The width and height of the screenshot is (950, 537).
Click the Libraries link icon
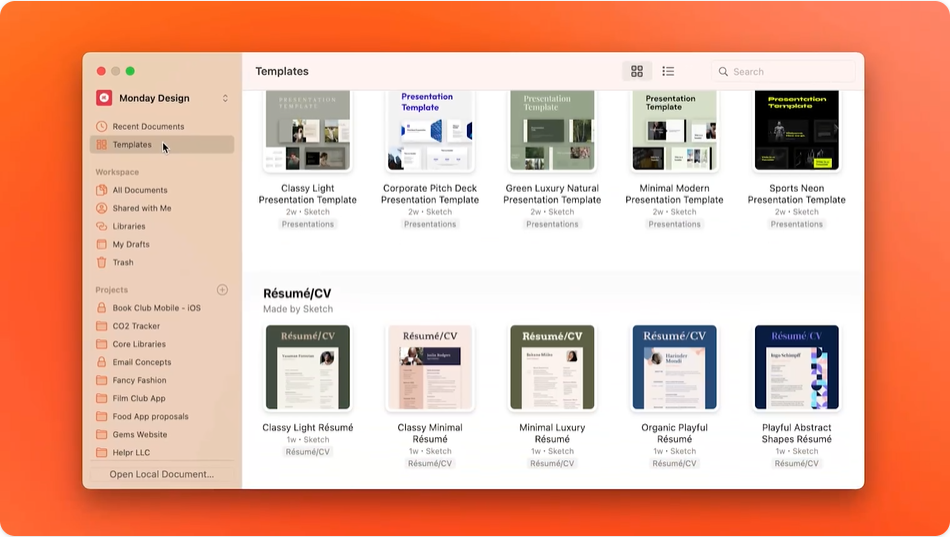[101, 227]
